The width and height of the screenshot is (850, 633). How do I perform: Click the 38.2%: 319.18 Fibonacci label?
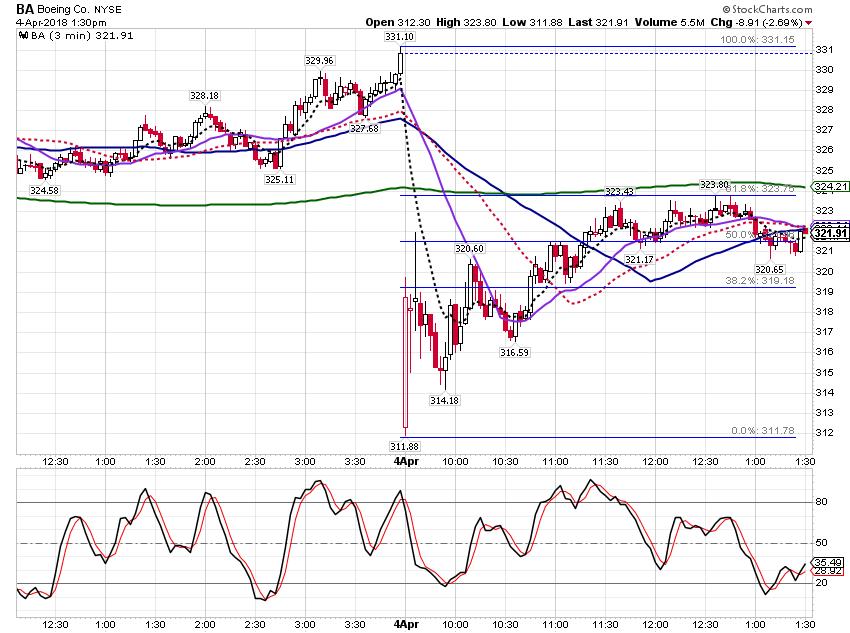tap(760, 281)
